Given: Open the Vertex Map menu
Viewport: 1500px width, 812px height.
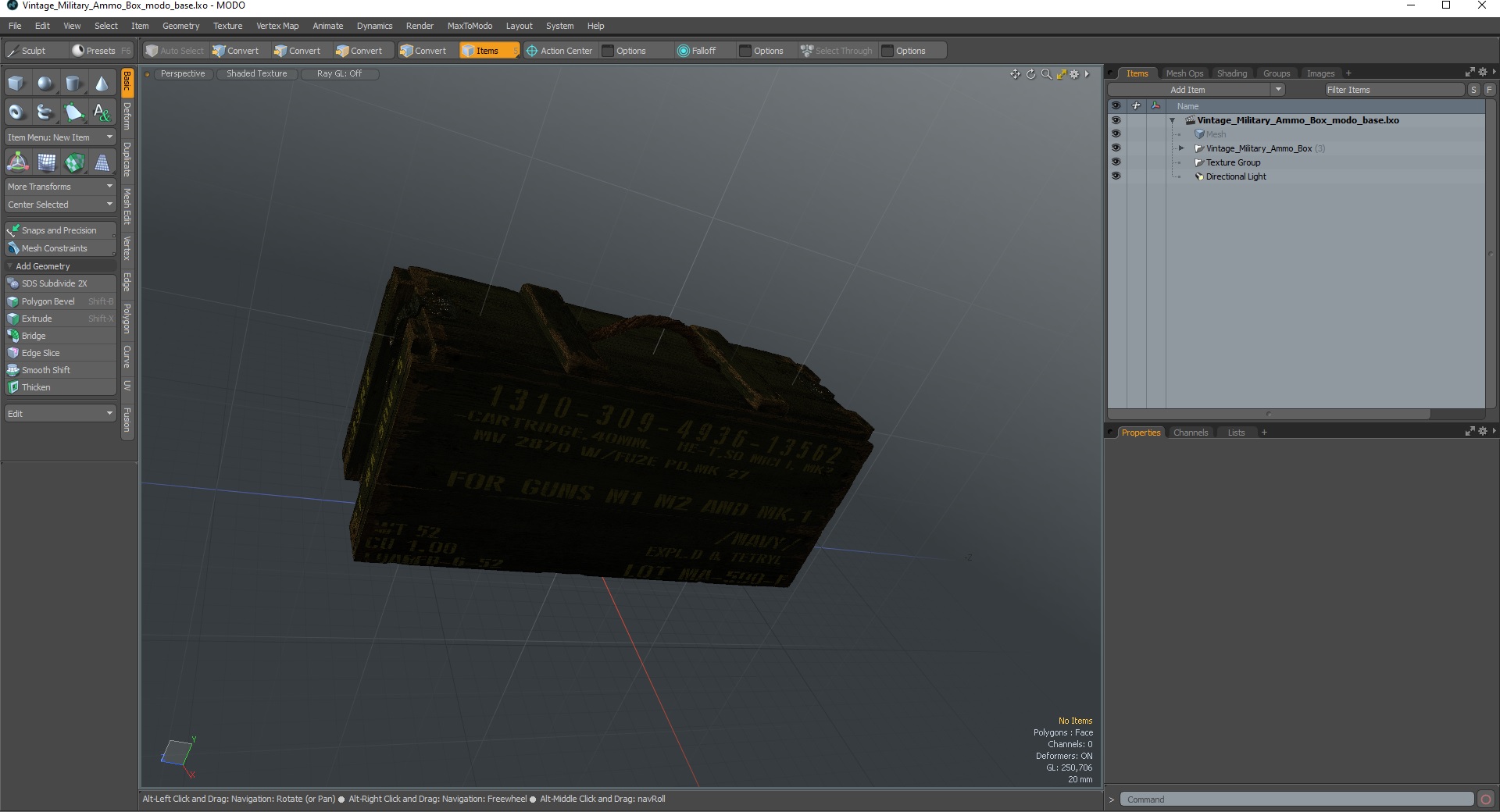Looking at the screenshot, I should (277, 26).
